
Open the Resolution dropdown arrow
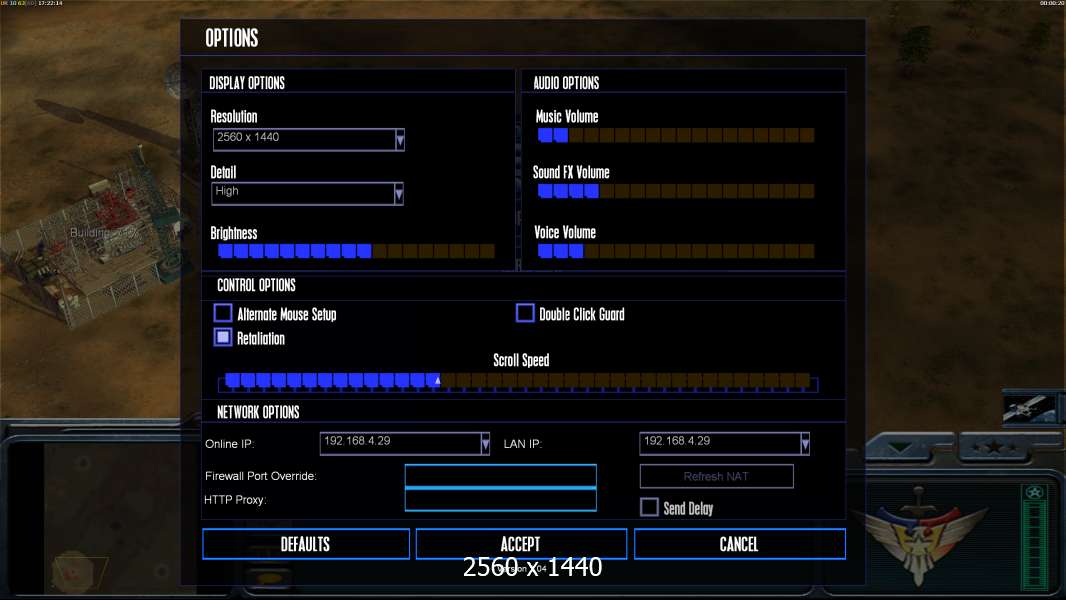pyautogui.click(x=400, y=140)
